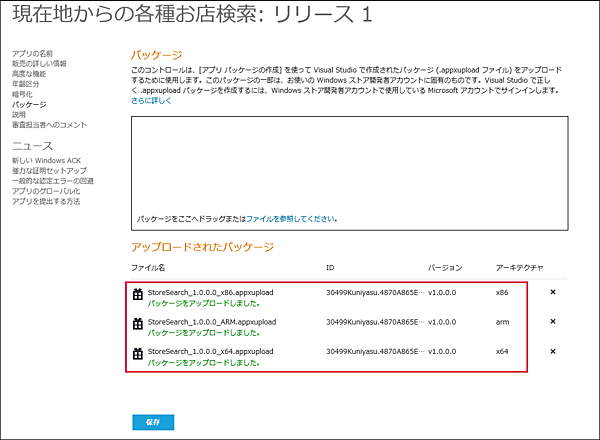Open news link アプリのグローバル化

[x=46, y=191]
